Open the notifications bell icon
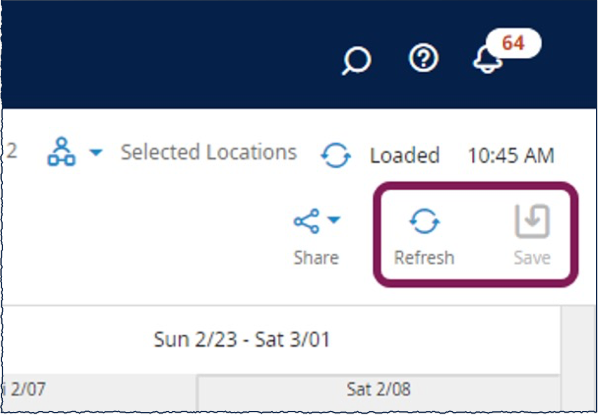This screenshot has width=598, height=415. [x=487, y=60]
